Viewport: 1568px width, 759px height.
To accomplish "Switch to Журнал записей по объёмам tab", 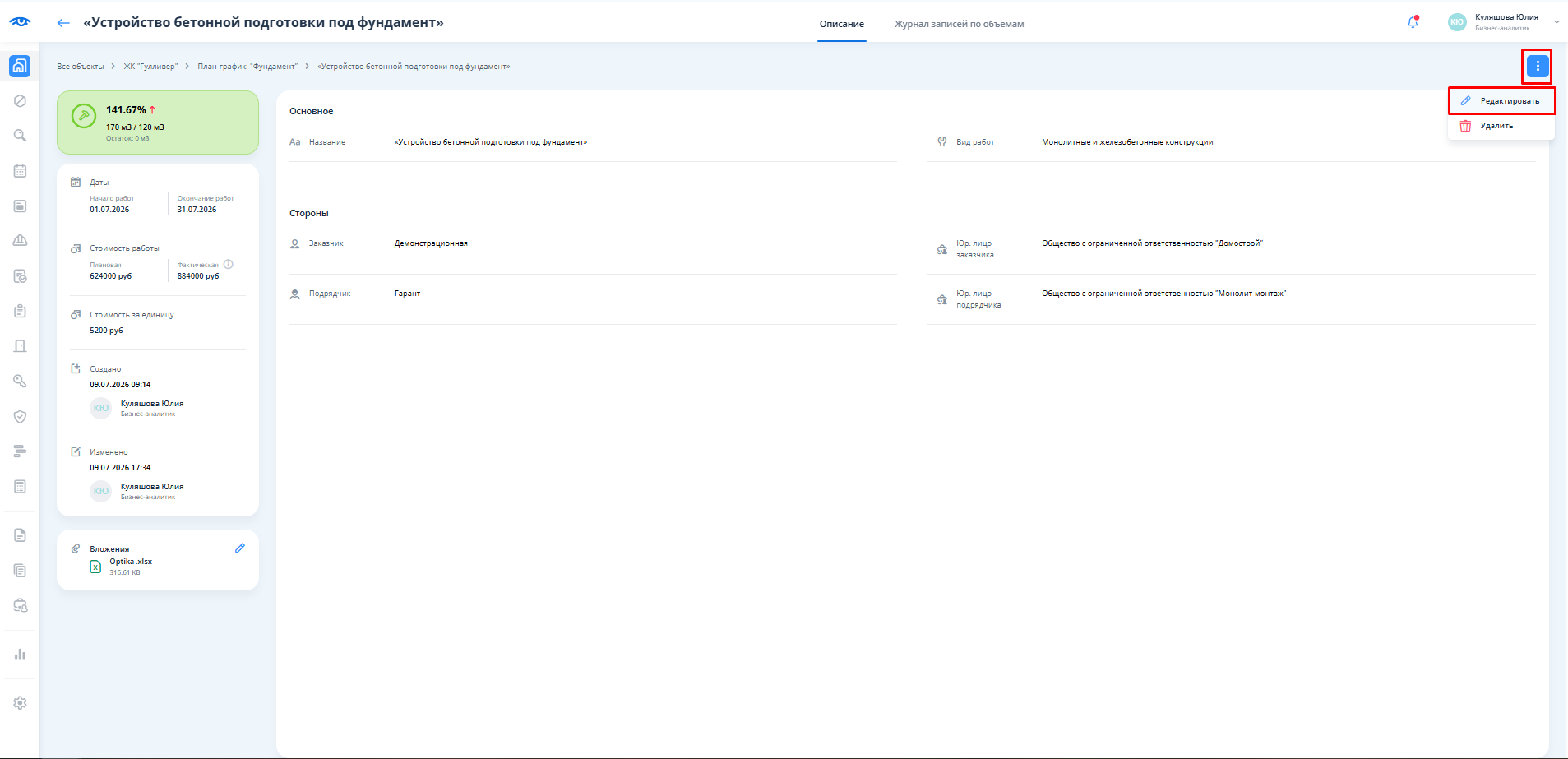I will pos(959,24).
